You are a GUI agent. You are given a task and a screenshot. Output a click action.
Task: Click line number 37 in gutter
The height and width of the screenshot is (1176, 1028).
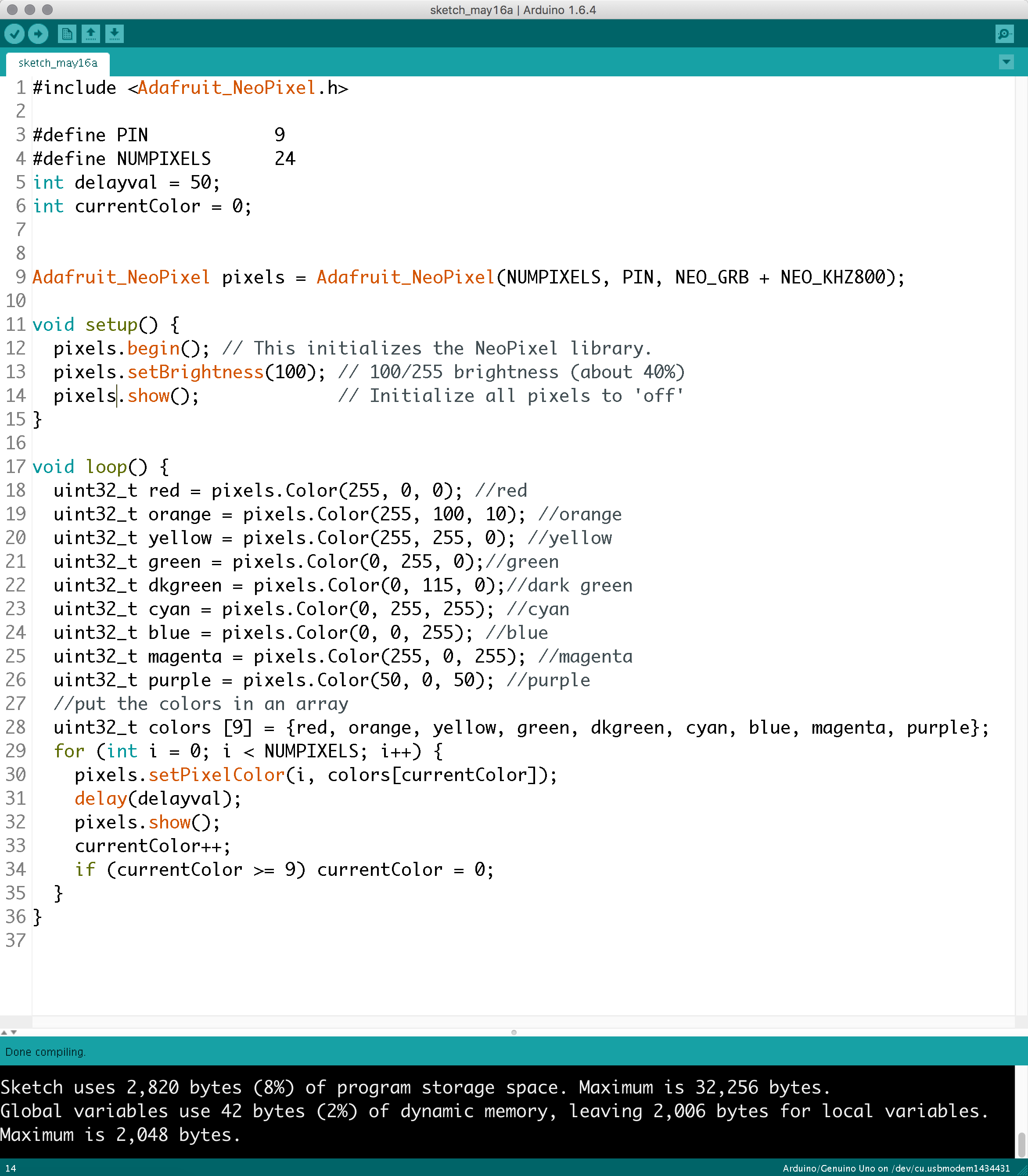pyautogui.click(x=16, y=941)
